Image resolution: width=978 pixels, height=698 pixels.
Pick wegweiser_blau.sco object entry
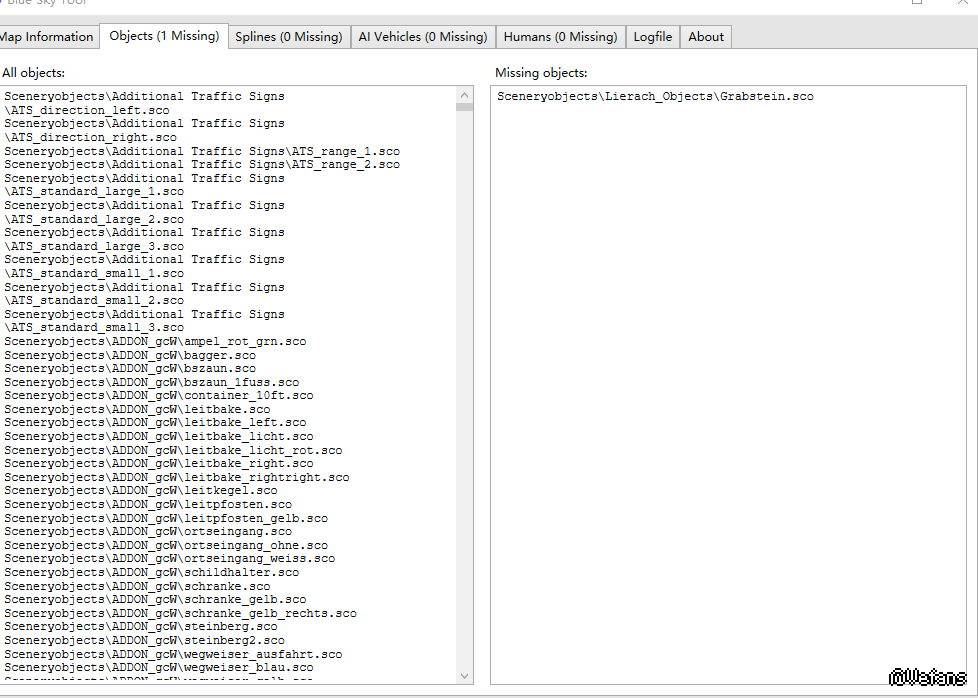(158, 667)
